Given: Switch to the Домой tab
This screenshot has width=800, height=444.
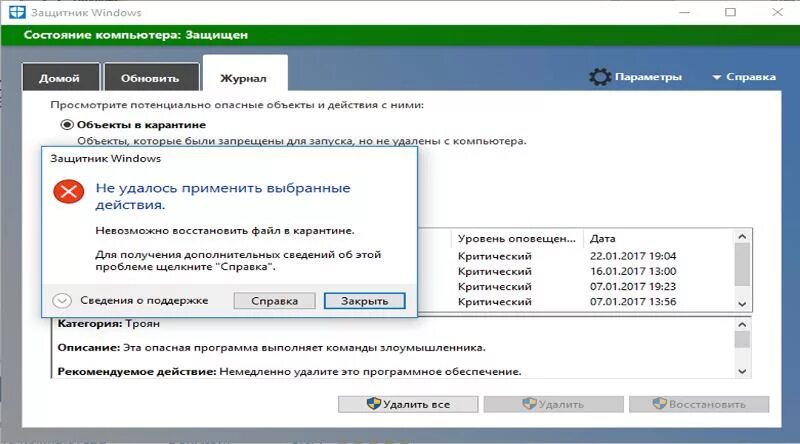Looking at the screenshot, I should (x=60, y=78).
